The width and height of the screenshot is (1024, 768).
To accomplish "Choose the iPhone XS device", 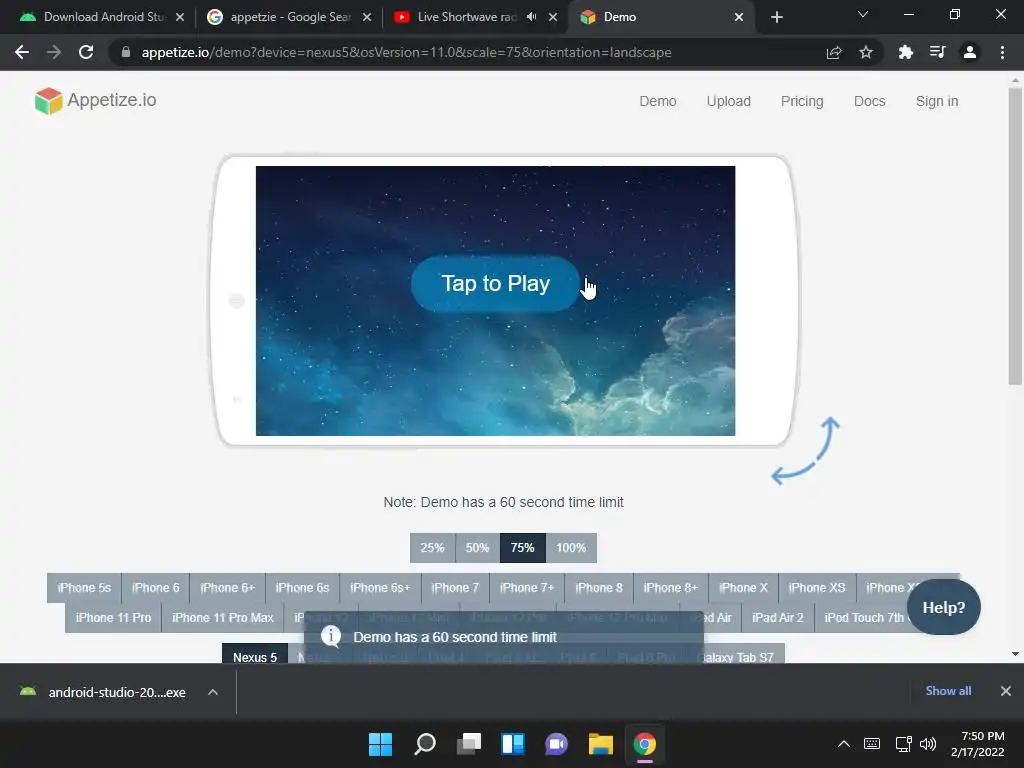I will click(817, 588).
